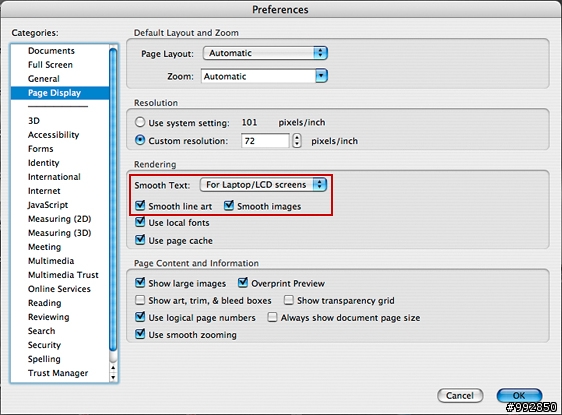Click the Cancel button
Image resolution: width=562 pixels, height=415 pixels.
click(460, 395)
